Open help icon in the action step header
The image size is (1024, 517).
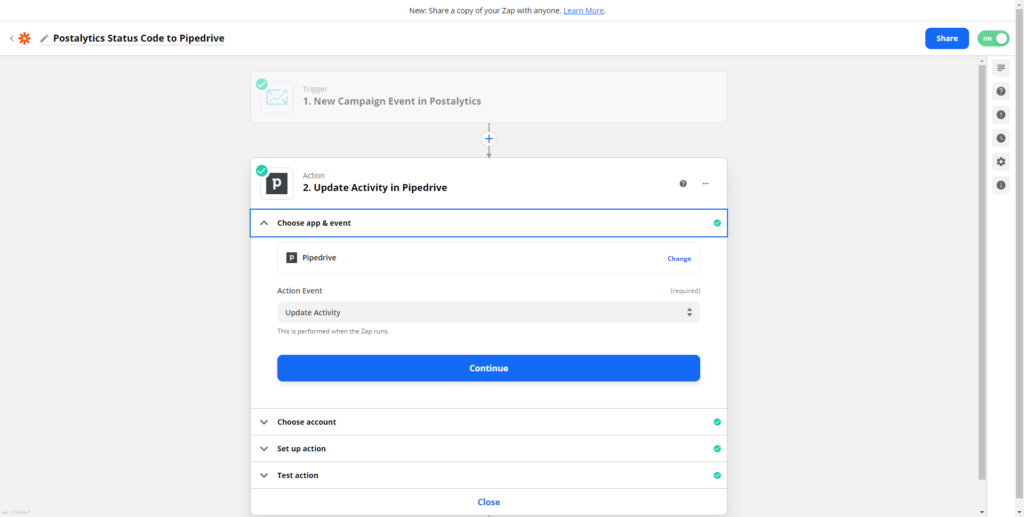pos(683,183)
